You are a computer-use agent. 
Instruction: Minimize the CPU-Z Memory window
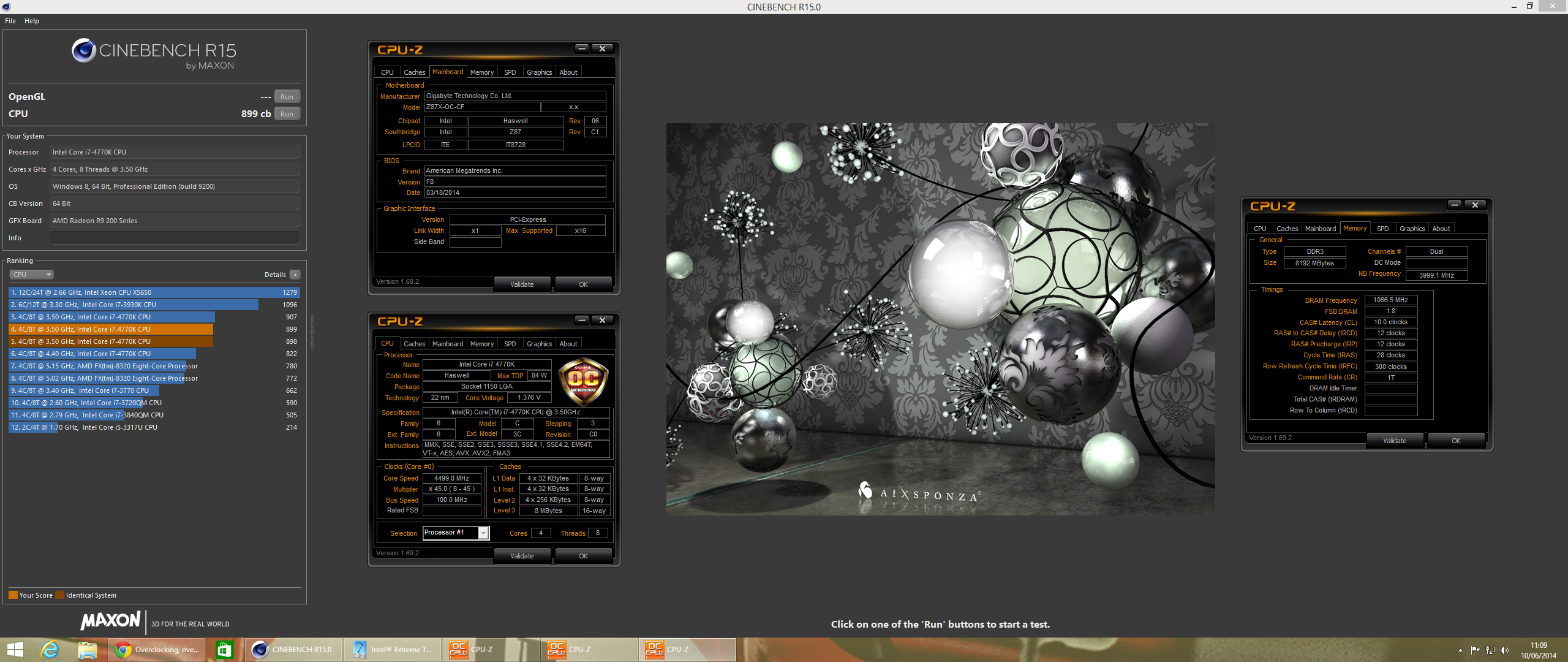pyautogui.click(x=1454, y=205)
